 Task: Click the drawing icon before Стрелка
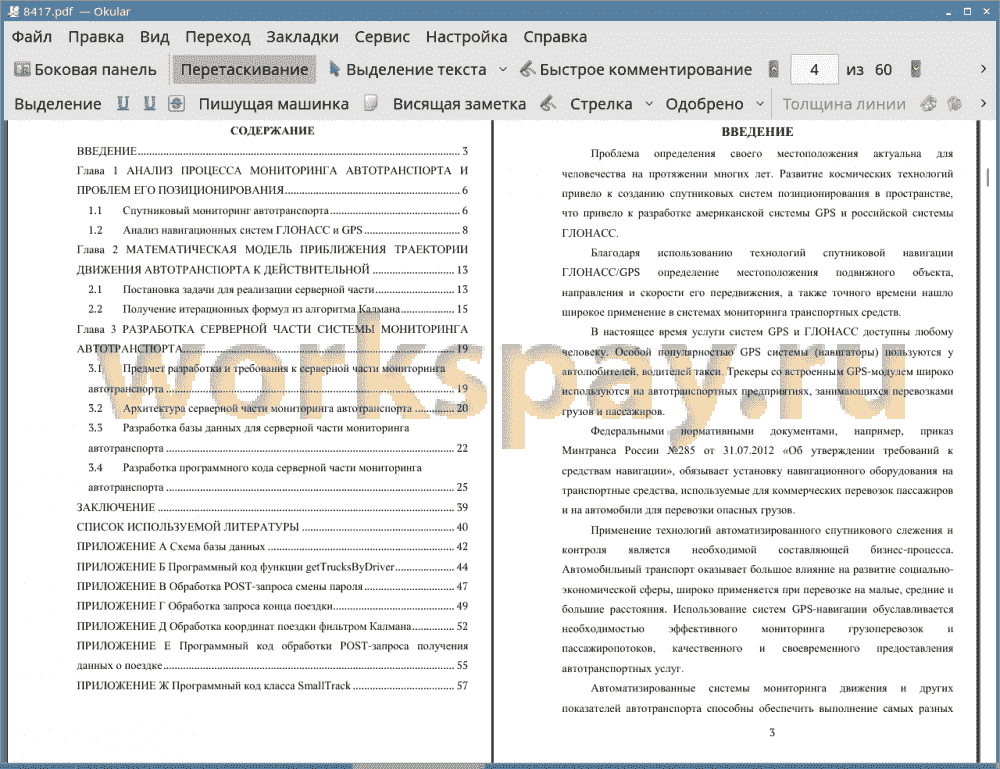[x=548, y=104]
